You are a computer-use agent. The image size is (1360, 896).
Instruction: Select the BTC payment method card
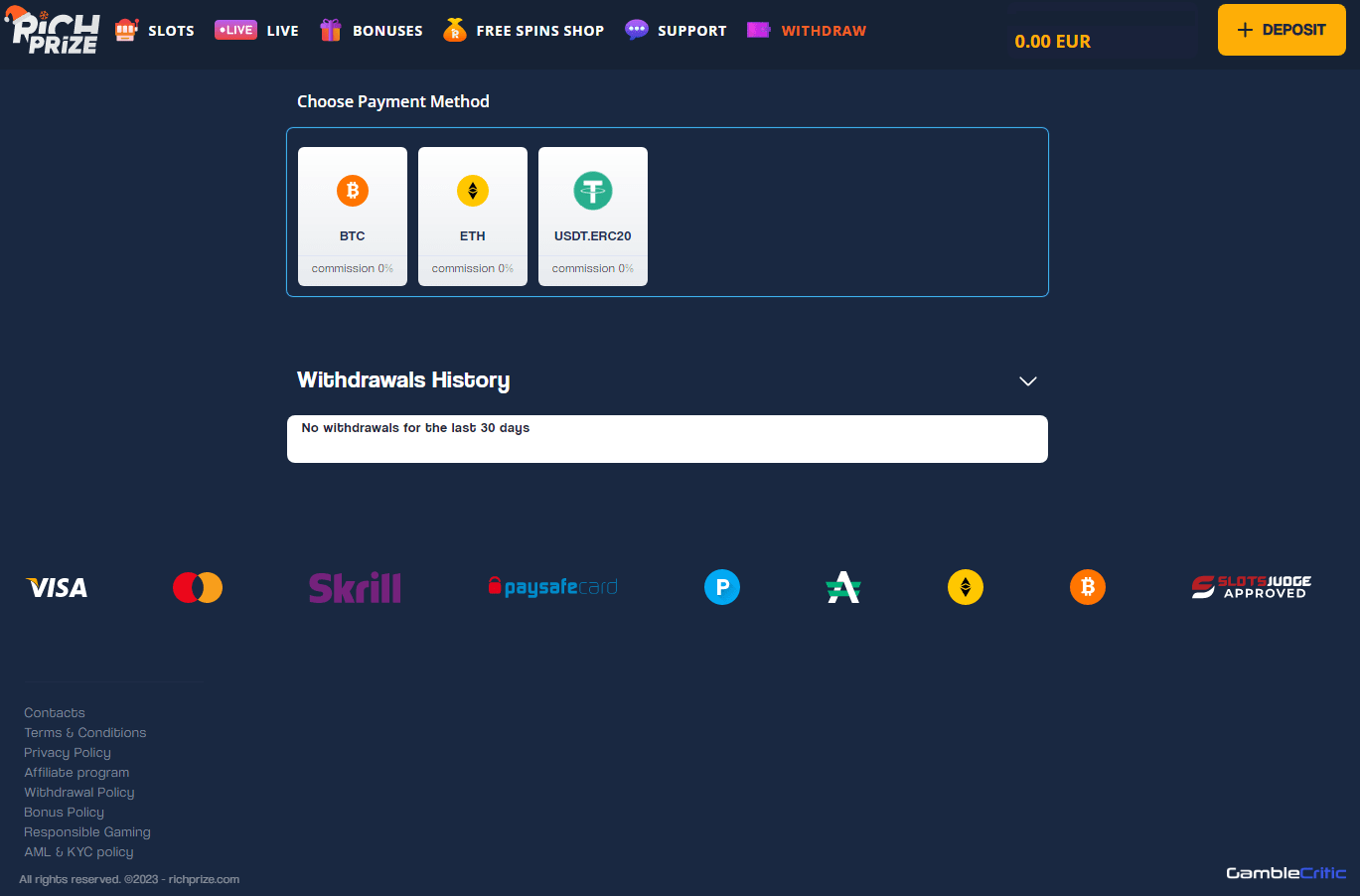pos(353,217)
